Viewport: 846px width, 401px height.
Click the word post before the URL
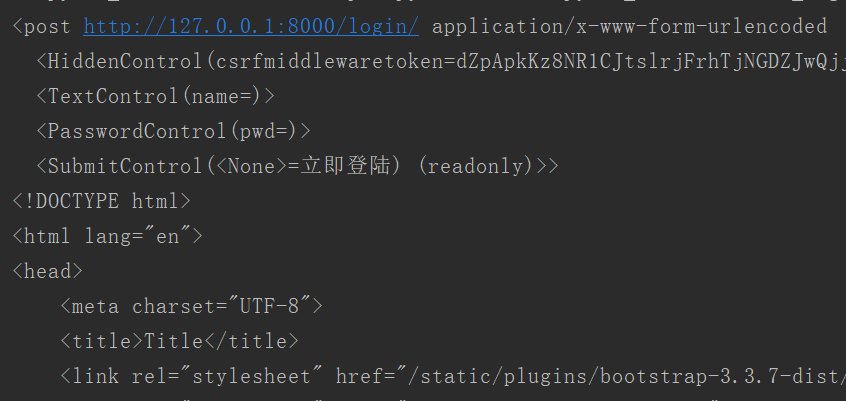click(x=47, y=26)
